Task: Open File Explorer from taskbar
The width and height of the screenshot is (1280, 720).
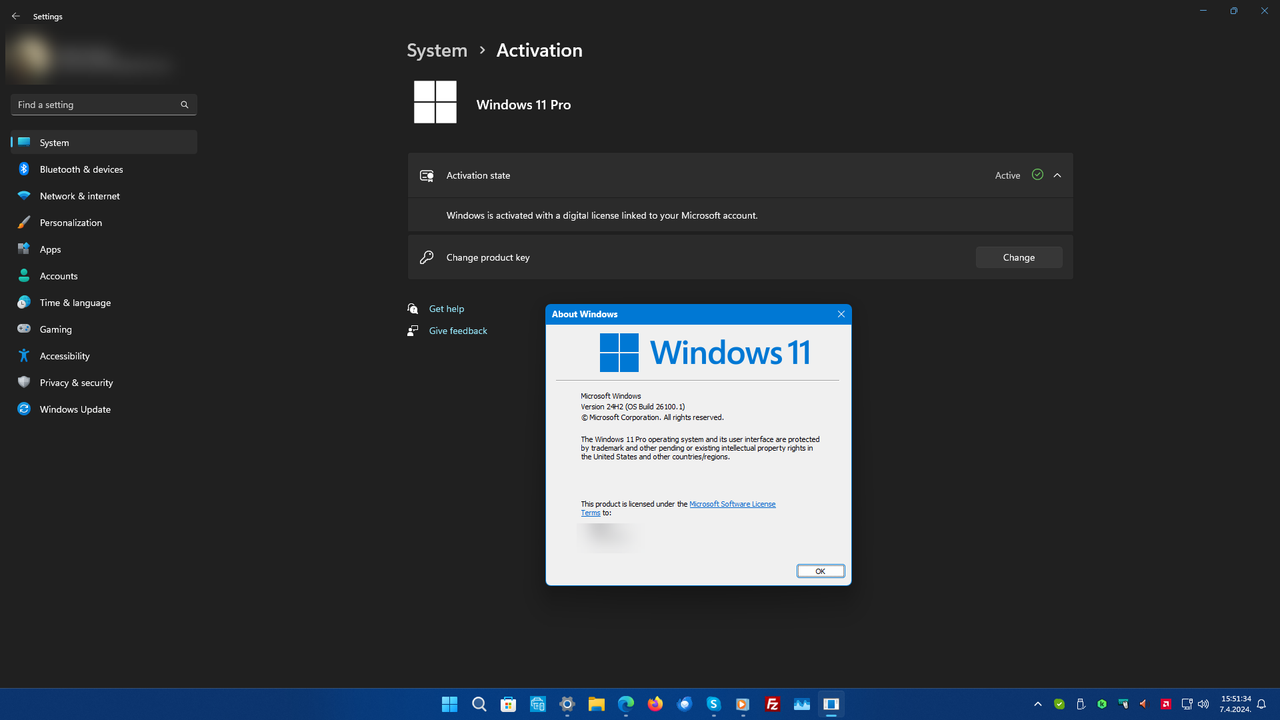Action: [x=596, y=704]
